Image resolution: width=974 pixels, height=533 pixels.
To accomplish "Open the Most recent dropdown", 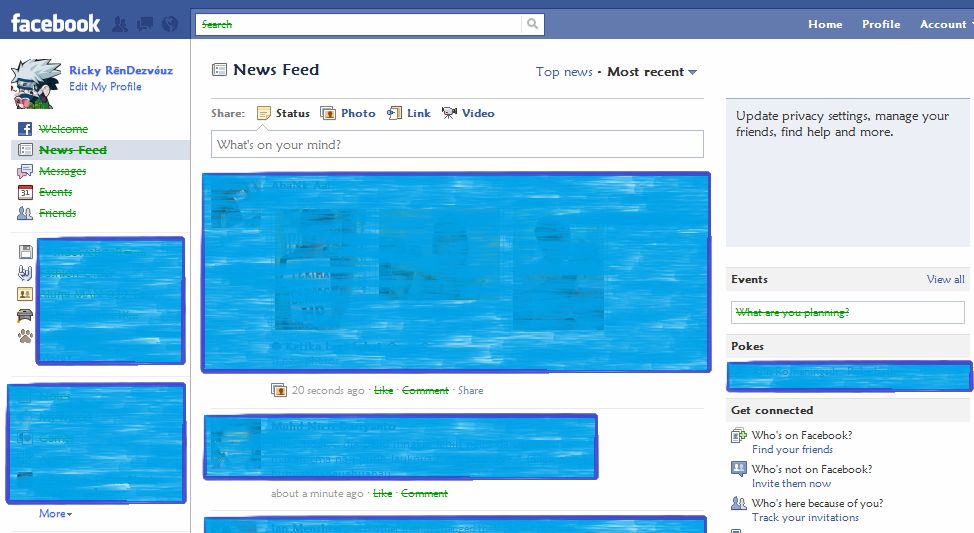I will pos(652,72).
